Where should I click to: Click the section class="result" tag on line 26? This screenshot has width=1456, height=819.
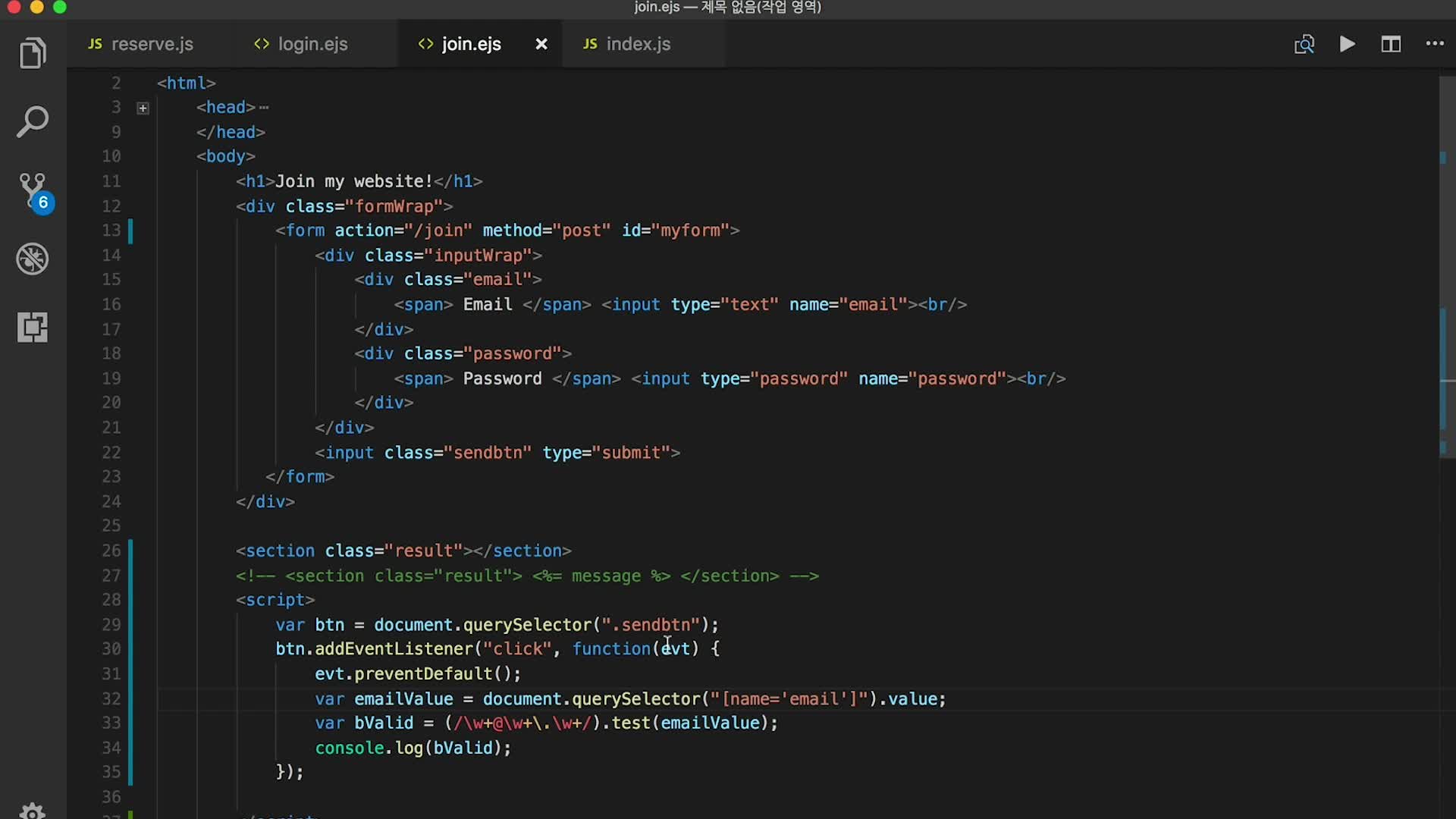coord(403,551)
